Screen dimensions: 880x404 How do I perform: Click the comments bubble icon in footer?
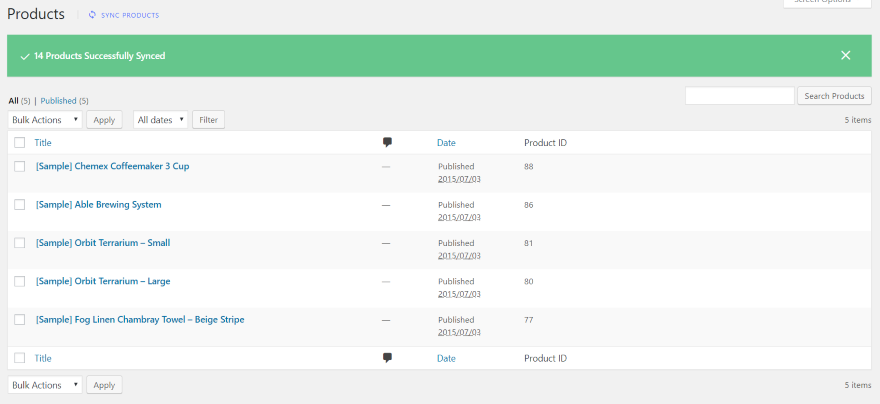pos(387,358)
